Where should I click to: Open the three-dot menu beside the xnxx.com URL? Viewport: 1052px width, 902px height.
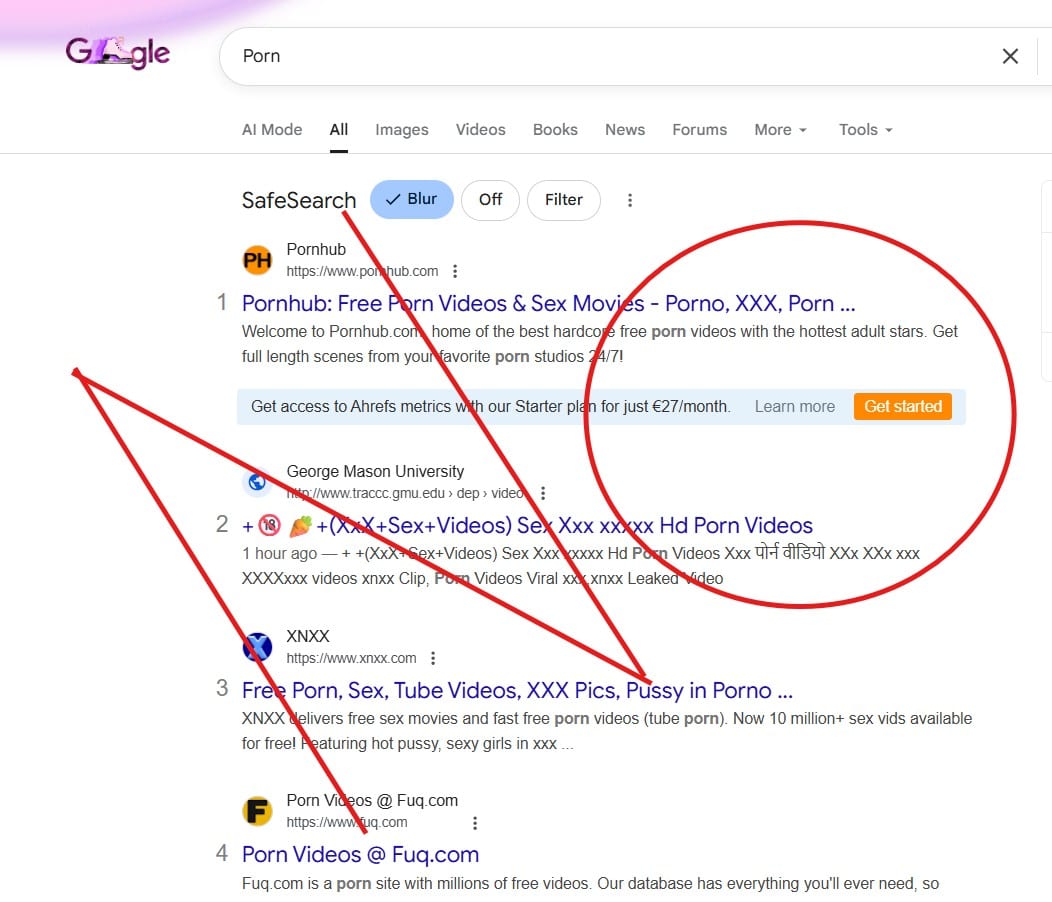pos(433,658)
